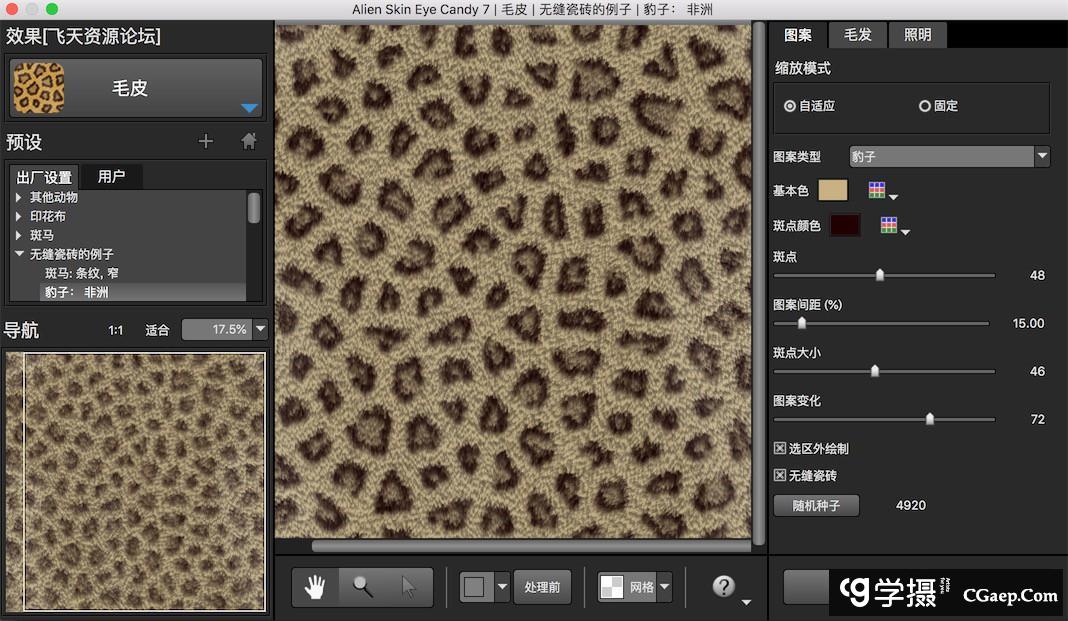This screenshot has width=1068, height=621.
Task: Select the Zoom magnifier tool
Action: 363,588
